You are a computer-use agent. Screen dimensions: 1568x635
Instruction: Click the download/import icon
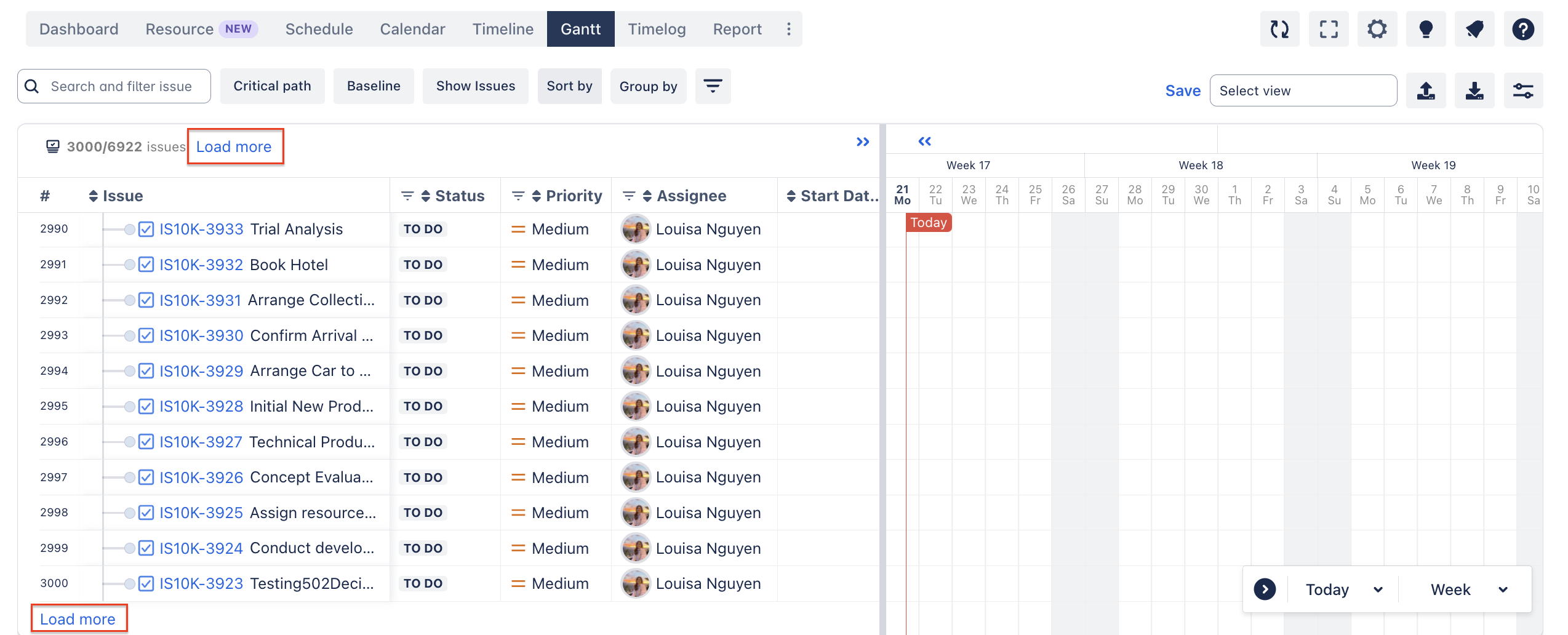(x=1474, y=90)
